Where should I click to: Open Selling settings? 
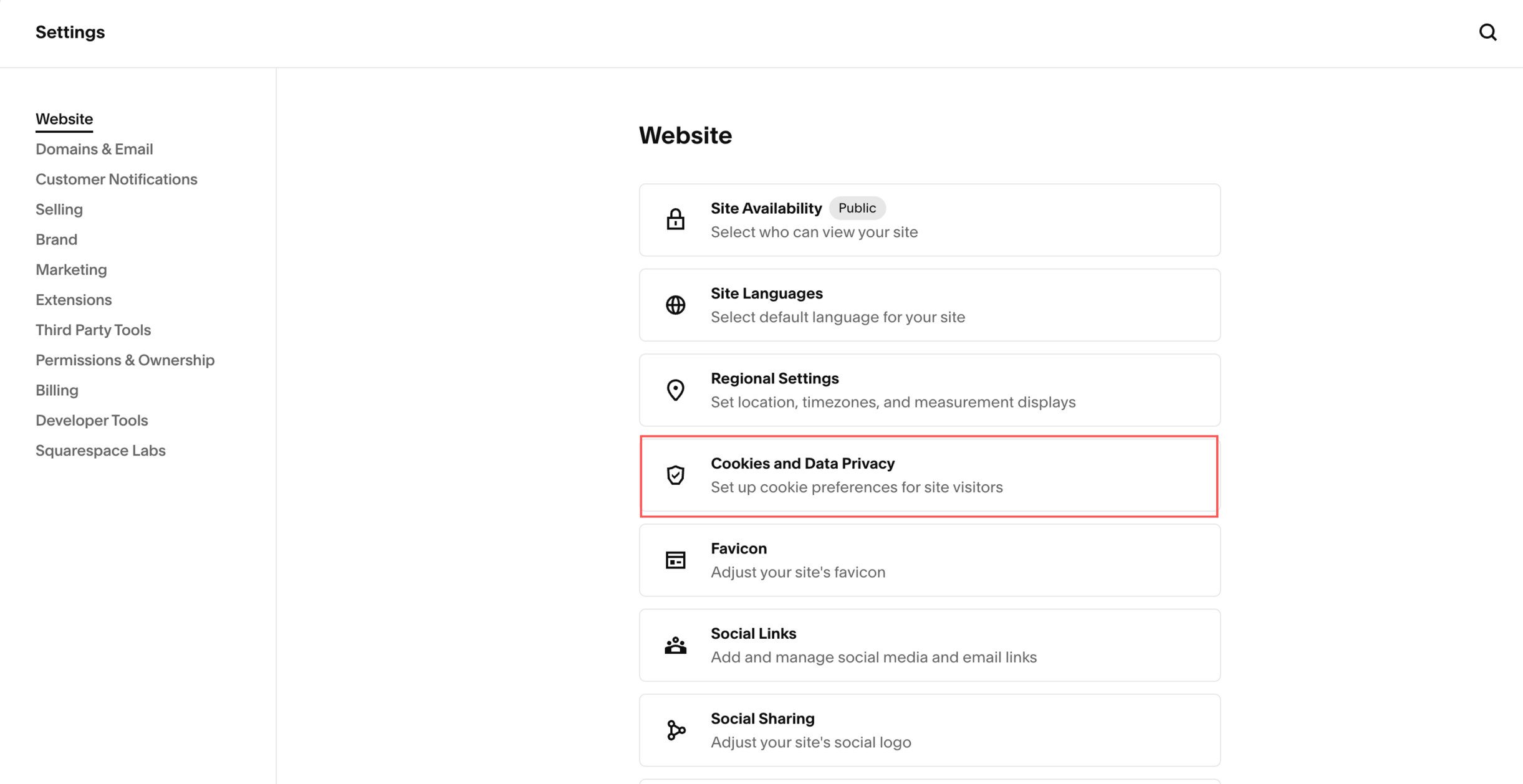click(59, 209)
